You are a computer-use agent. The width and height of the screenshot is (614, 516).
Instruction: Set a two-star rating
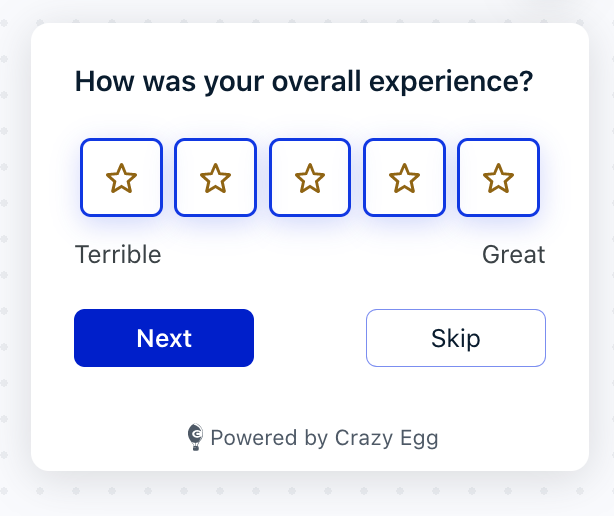click(215, 177)
